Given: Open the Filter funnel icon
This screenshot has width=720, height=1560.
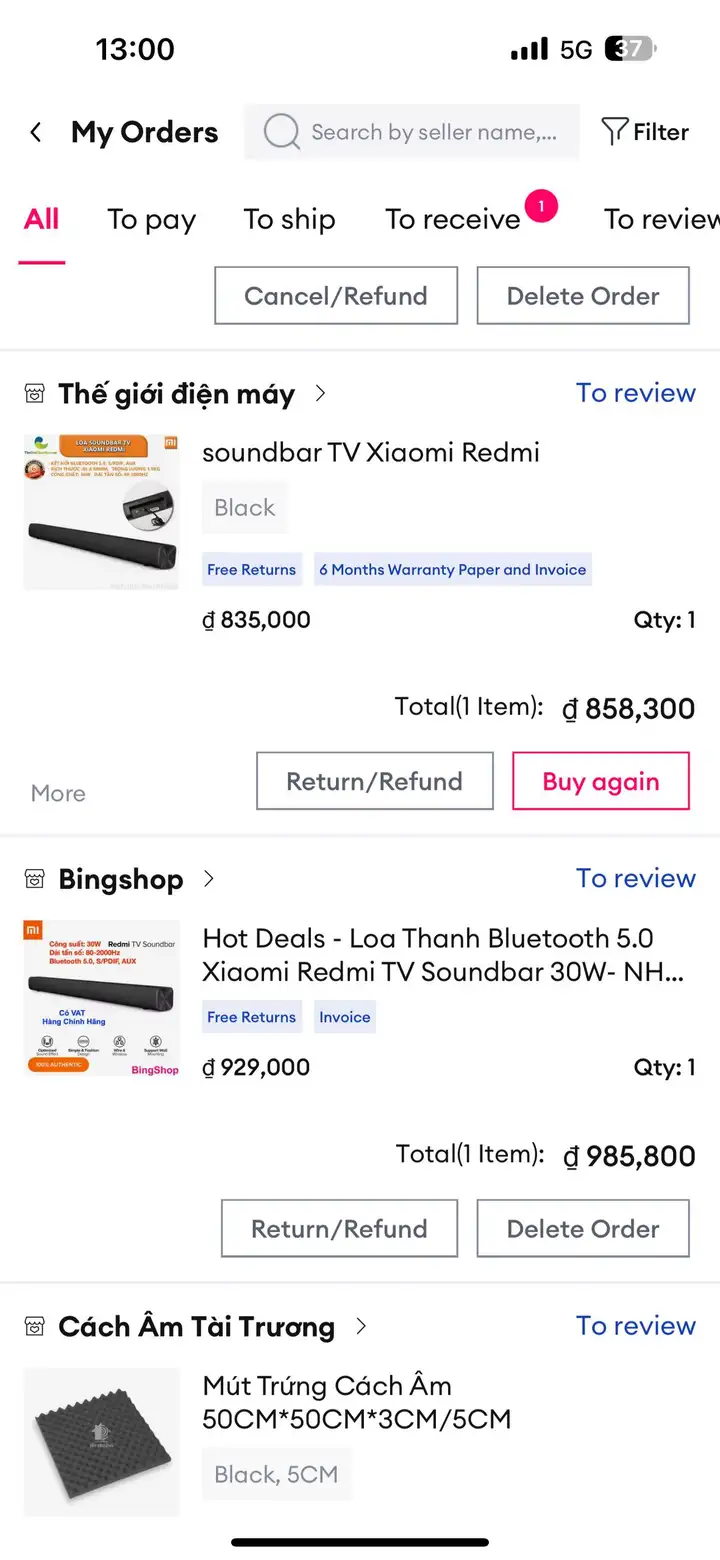Looking at the screenshot, I should pos(614,132).
